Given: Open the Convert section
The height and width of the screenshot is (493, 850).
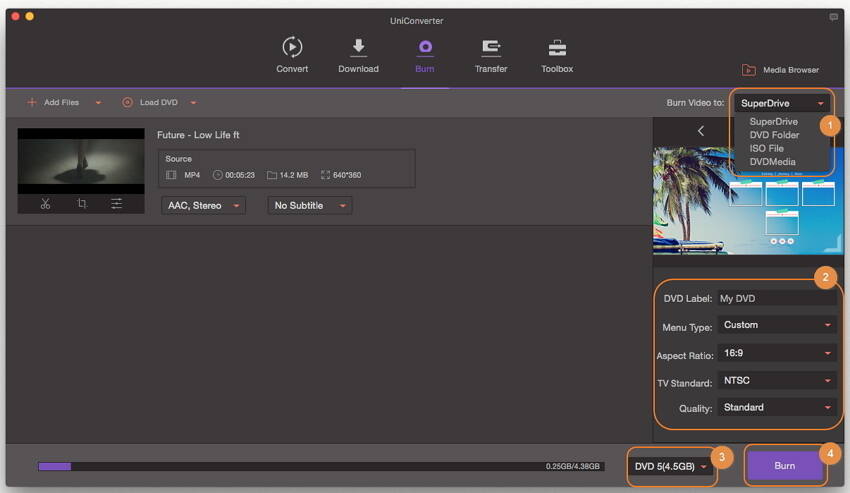Looking at the screenshot, I should click(292, 55).
